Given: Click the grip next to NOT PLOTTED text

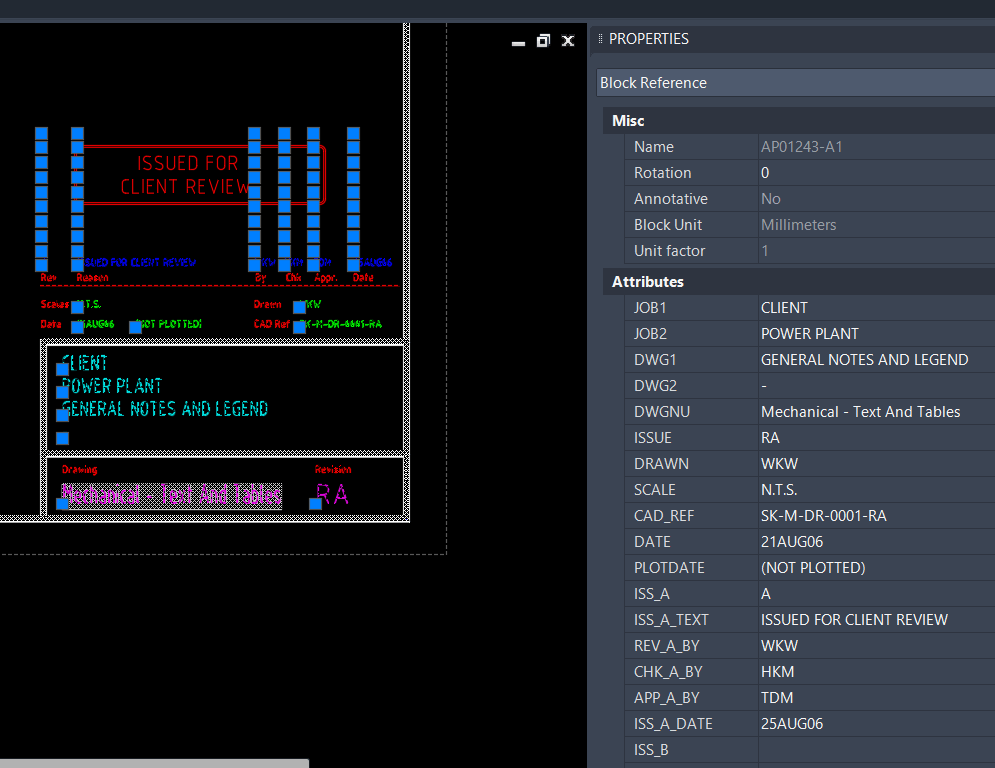Looking at the screenshot, I should pos(135,327).
